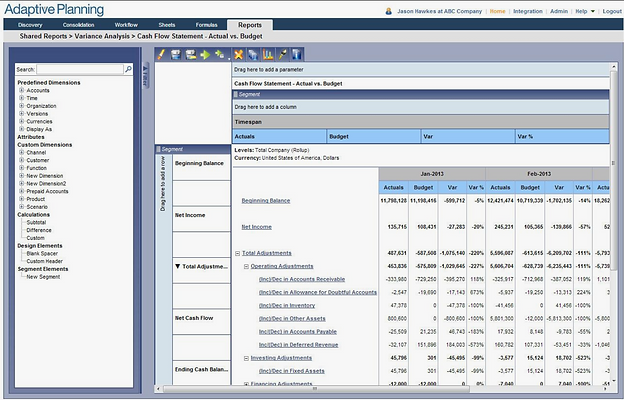
Task: Collapse the Operating Adjustments row
Action: [246, 266]
